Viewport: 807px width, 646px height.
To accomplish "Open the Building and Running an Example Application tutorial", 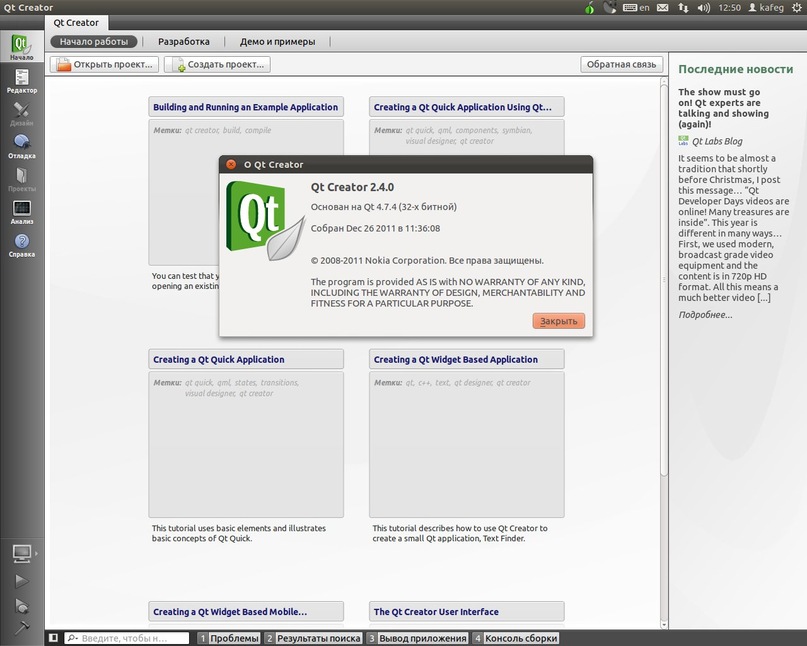I will (245, 107).
